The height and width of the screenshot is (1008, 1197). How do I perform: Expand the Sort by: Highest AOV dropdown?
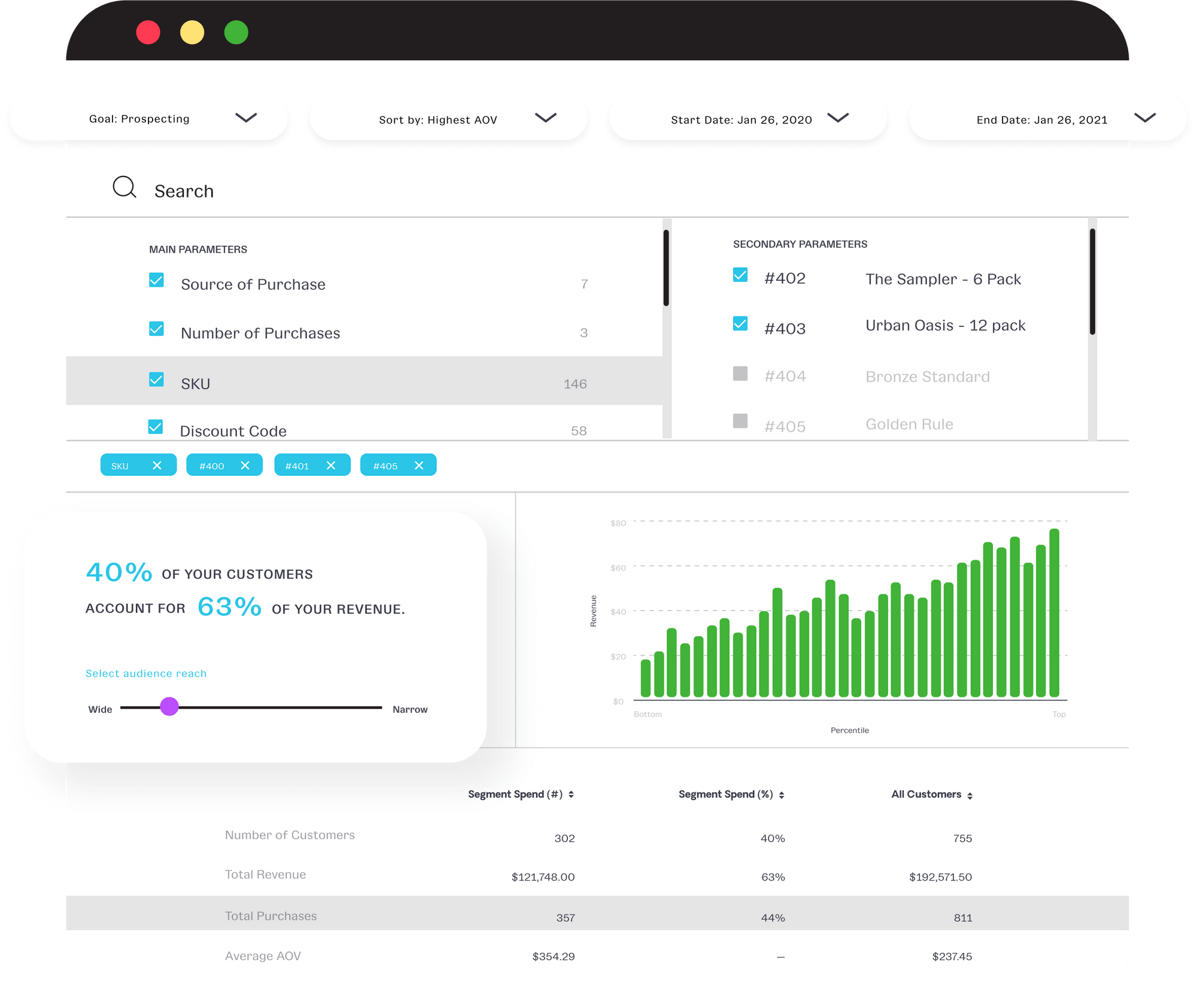pyautogui.click(x=545, y=117)
